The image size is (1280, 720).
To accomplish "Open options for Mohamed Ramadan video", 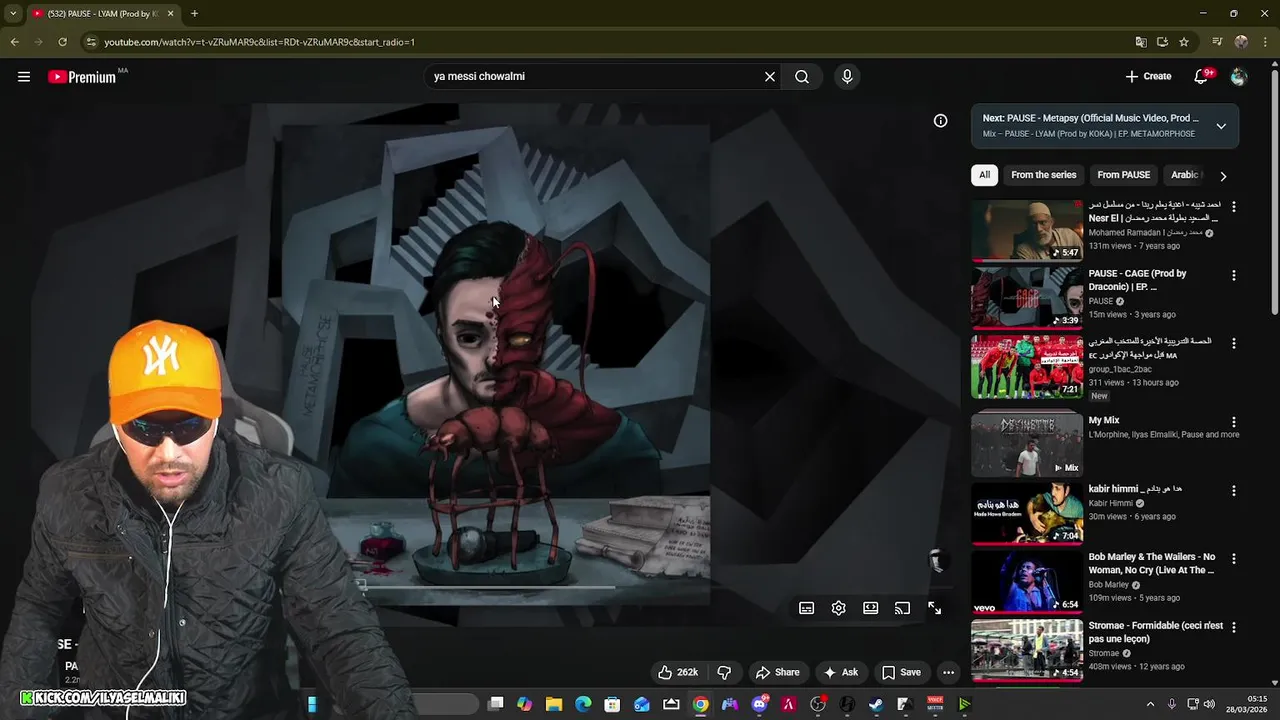I will coord(1233,207).
